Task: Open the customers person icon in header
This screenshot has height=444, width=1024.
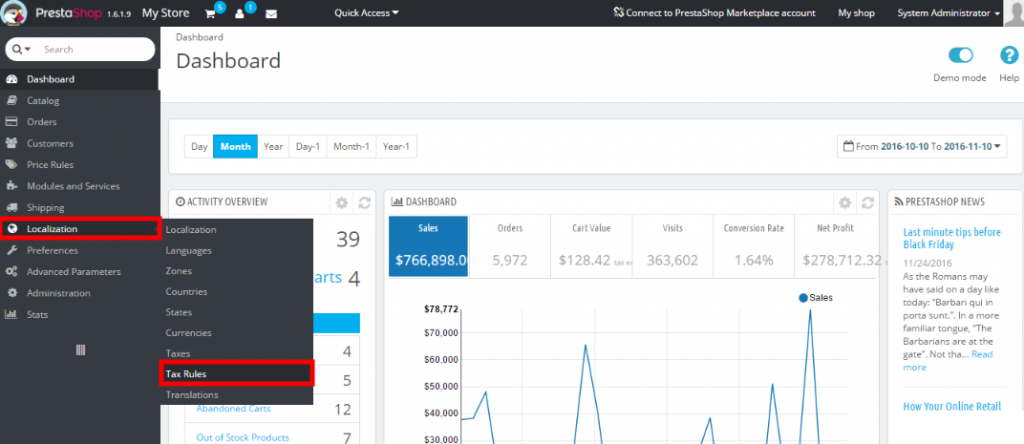Action: click(x=240, y=14)
